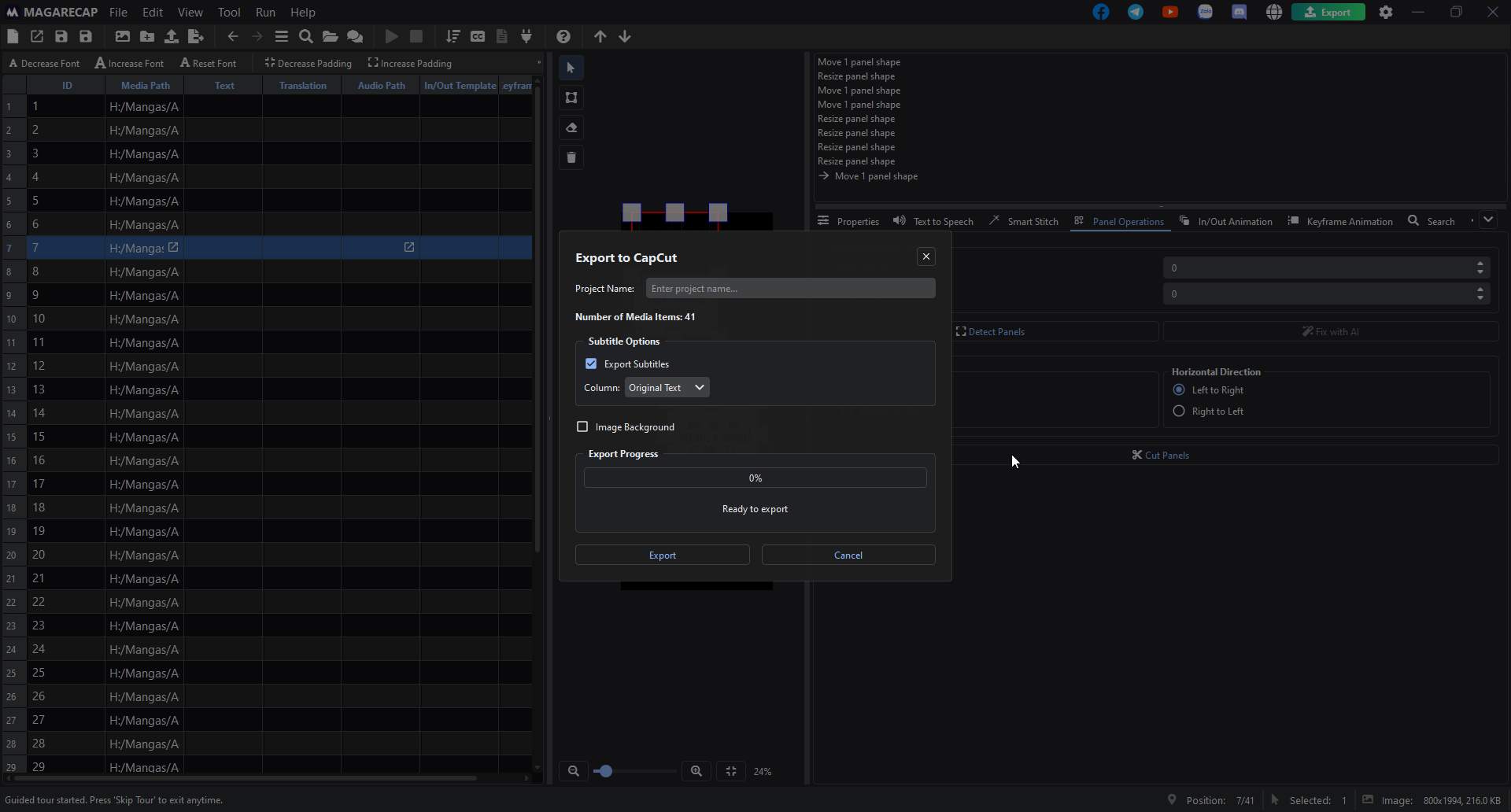The image size is (1511, 812).
Task: Click the back arrow in toolbar
Action: 233,36
